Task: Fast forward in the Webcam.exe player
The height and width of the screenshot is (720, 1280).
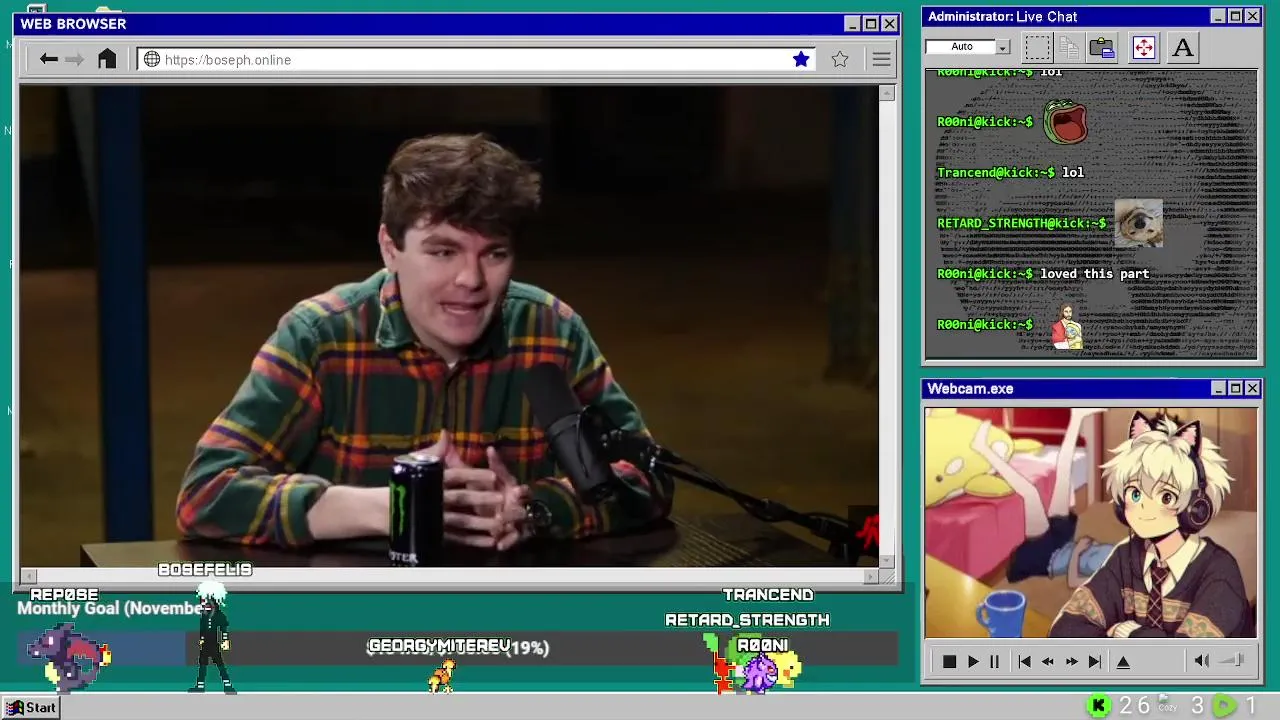Action: point(1072,661)
